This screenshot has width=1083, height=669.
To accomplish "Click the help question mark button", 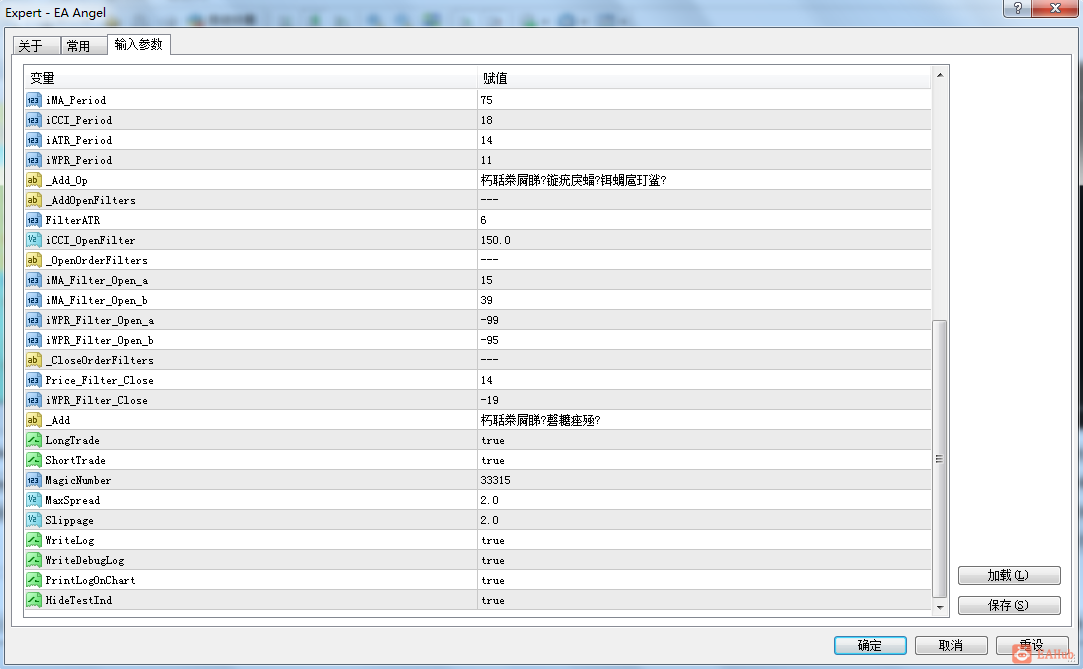I will coord(1017,8).
